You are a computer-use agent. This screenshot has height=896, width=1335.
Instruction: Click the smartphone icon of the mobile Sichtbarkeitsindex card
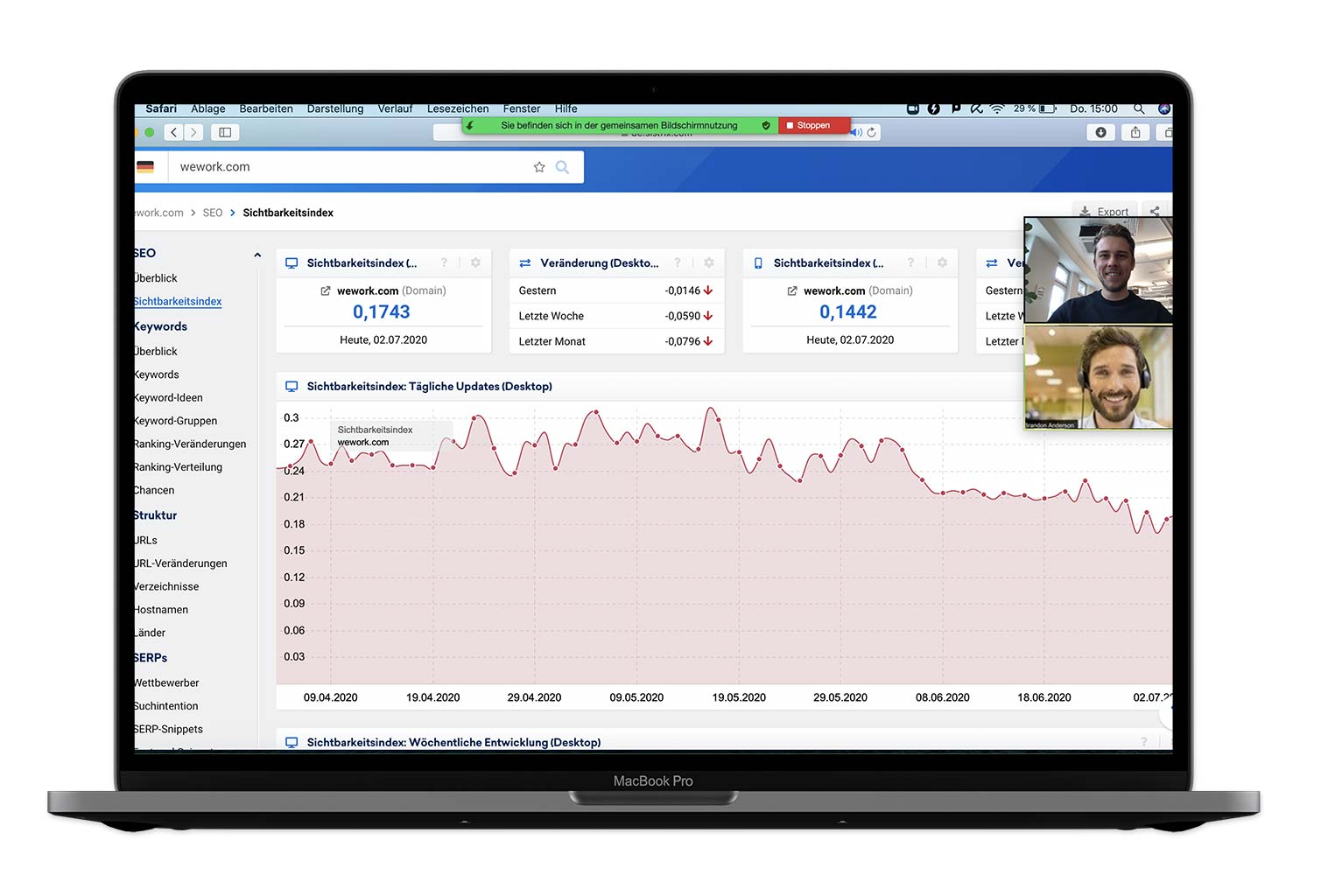tap(758, 262)
